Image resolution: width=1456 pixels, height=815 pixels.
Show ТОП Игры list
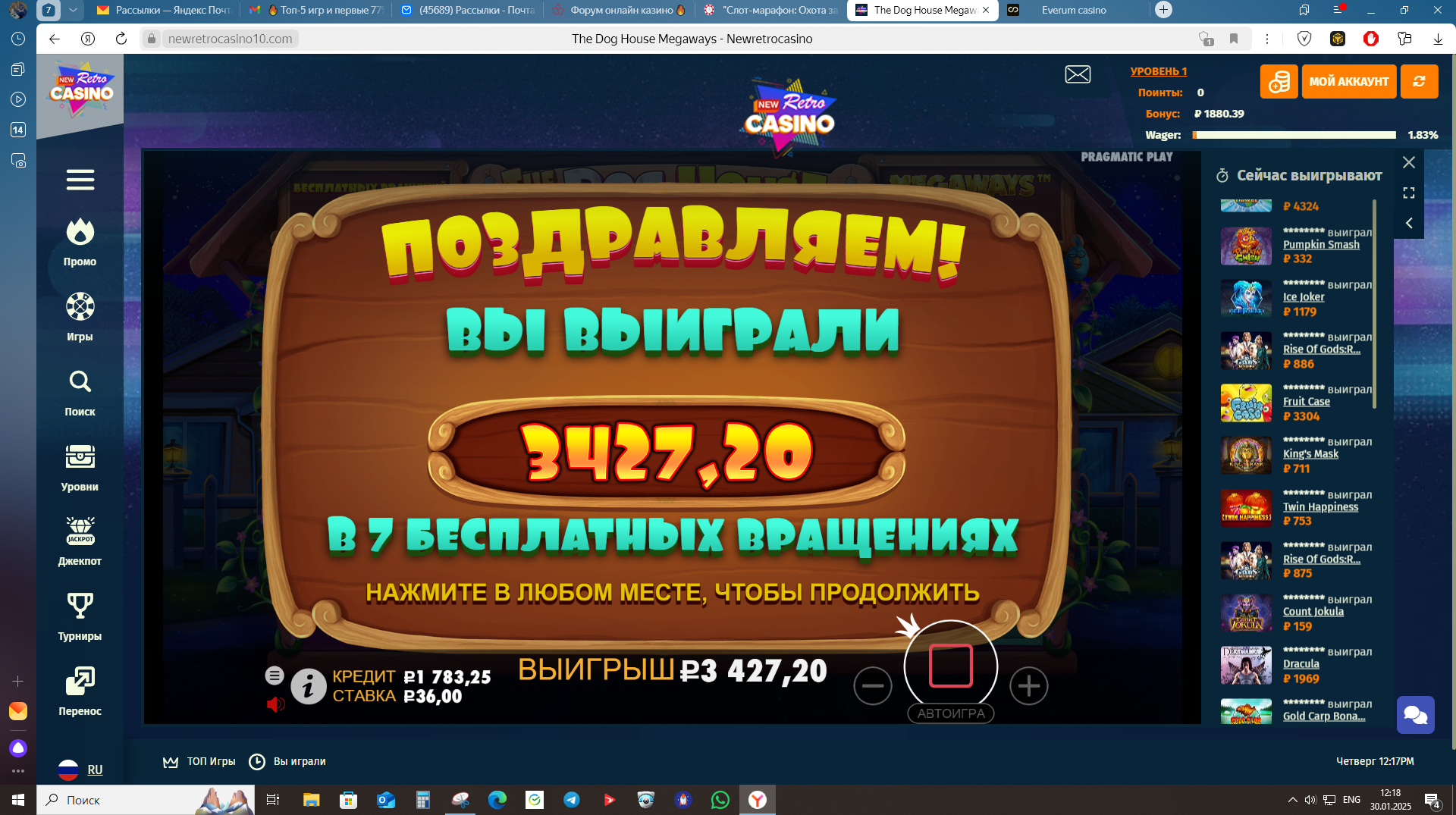coord(199,761)
